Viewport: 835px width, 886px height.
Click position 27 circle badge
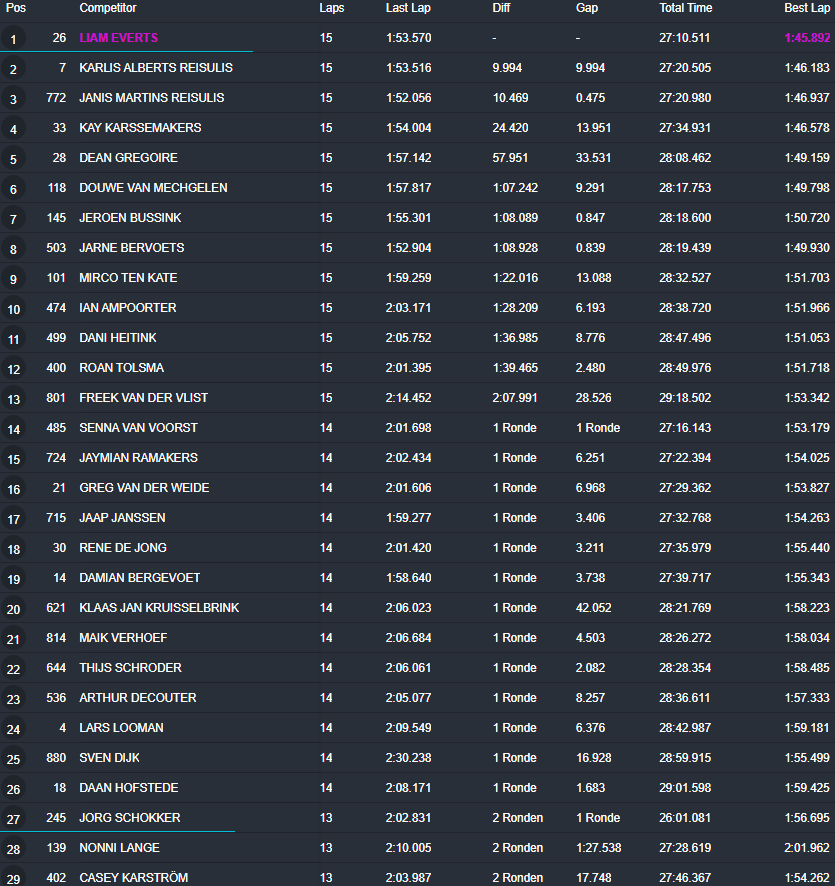[13, 818]
